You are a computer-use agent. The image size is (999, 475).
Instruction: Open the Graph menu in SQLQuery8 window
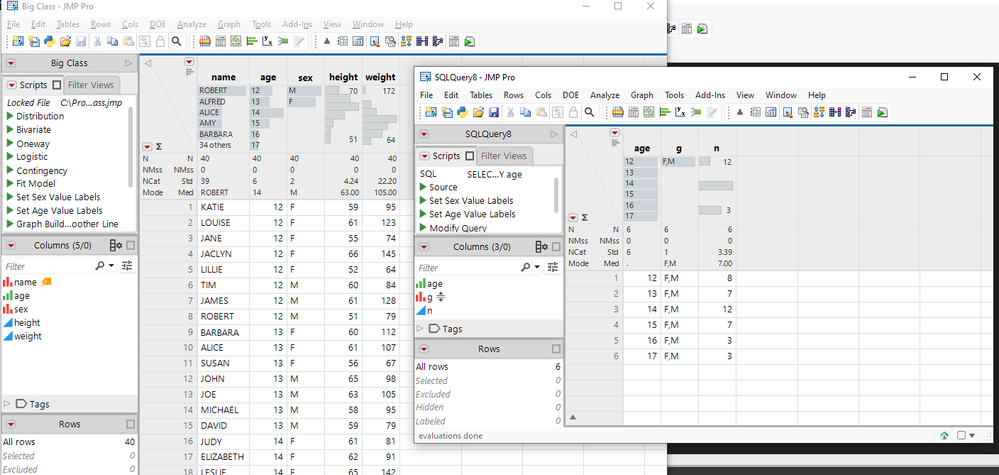(x=642, y=95)
